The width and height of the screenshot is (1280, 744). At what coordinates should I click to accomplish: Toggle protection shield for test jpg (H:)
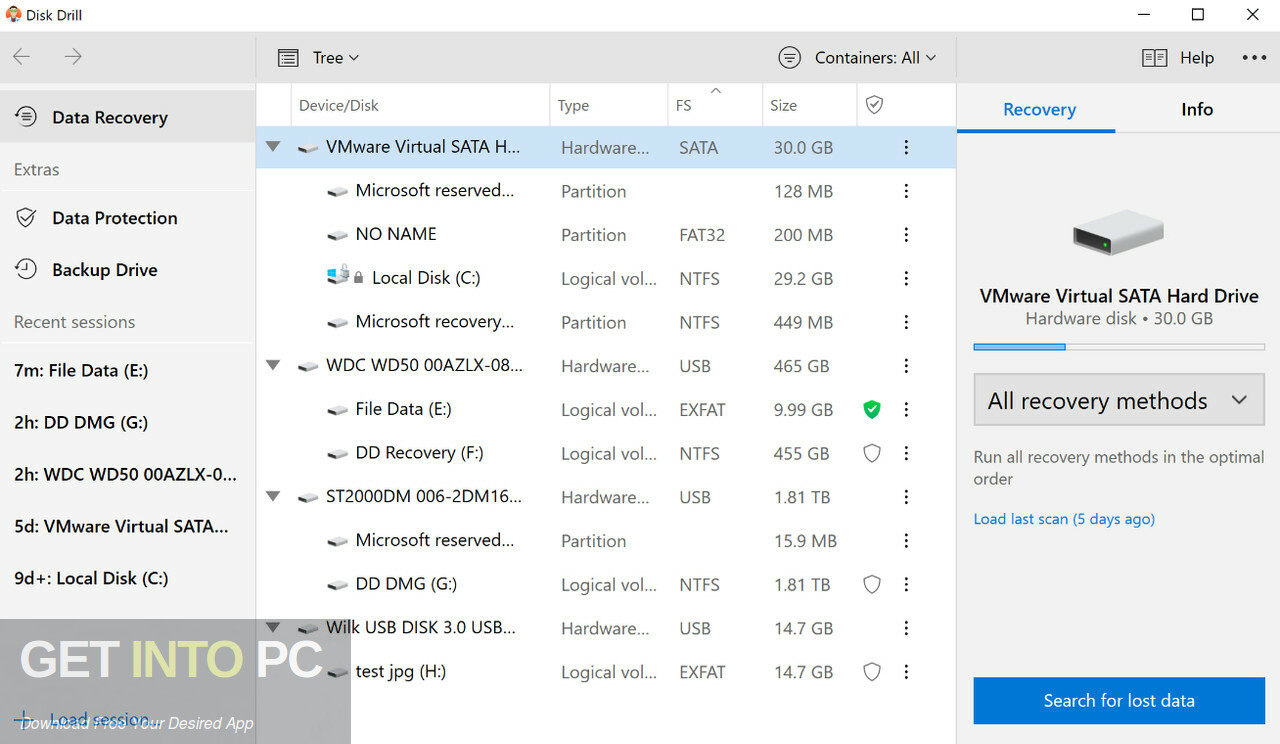coord(872,672)
